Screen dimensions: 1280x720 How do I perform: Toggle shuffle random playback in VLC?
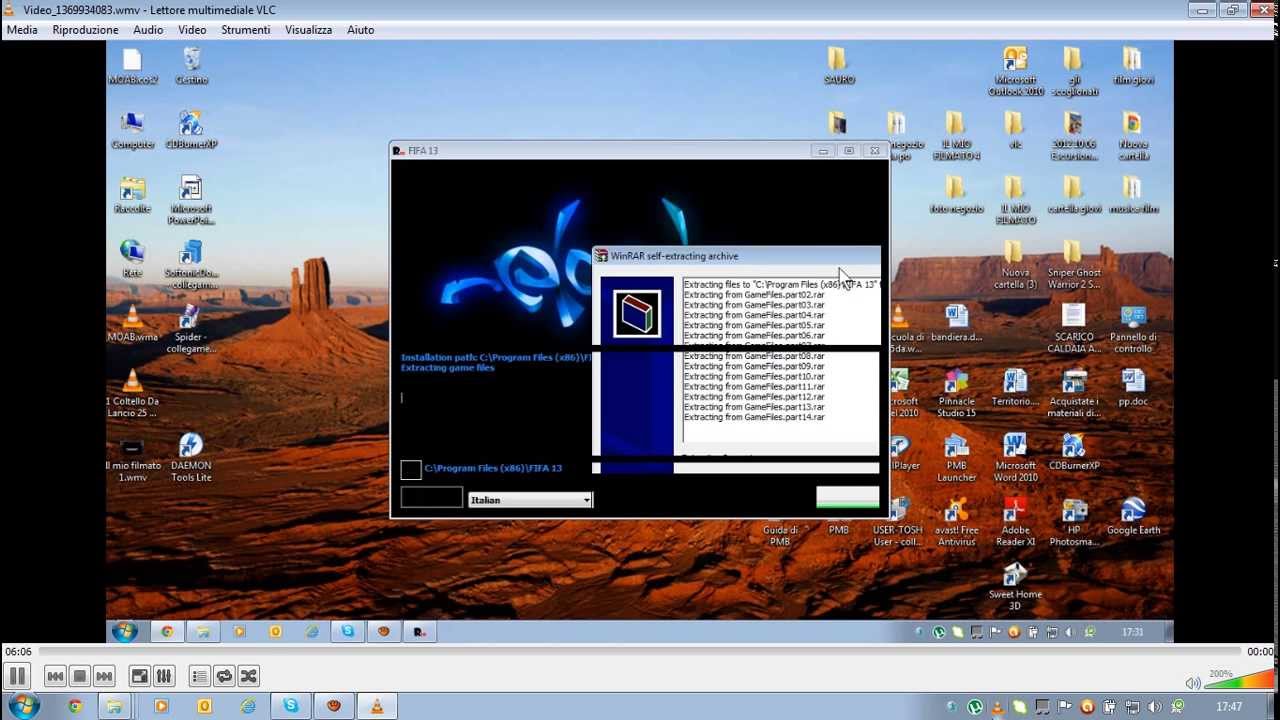click(x=248, y=677)
